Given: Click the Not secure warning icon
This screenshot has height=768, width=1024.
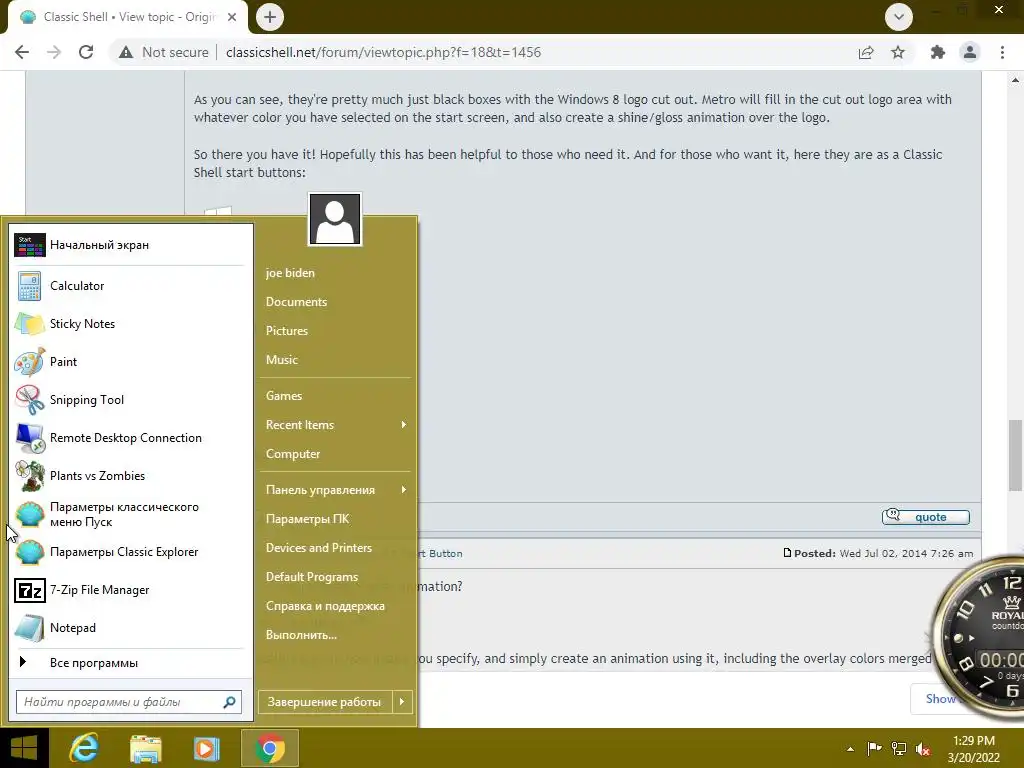Looking at the screenshot, I should 126,52.
